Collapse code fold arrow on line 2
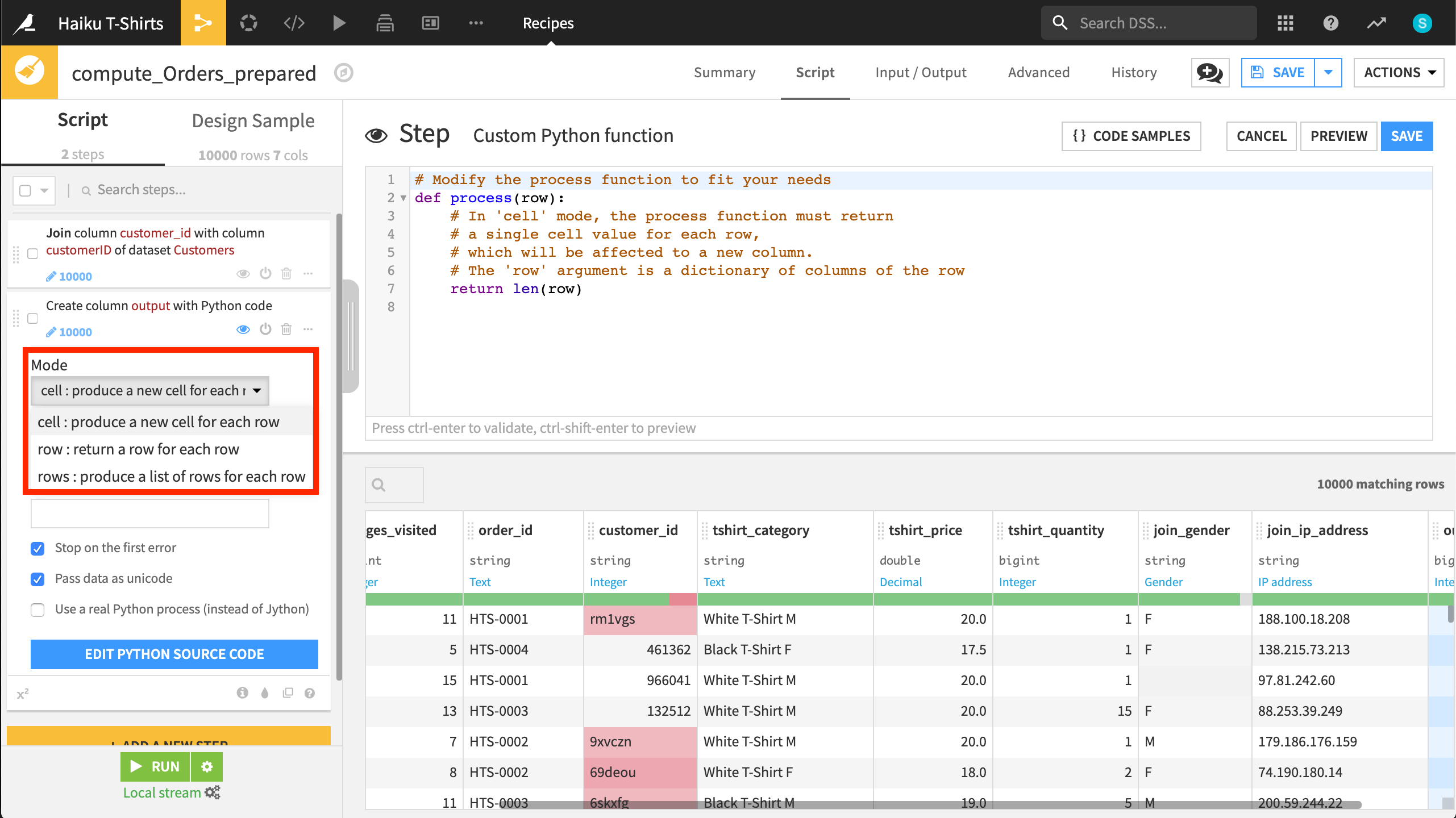This screenshot has height=818, width=1456. click(403, 198)
